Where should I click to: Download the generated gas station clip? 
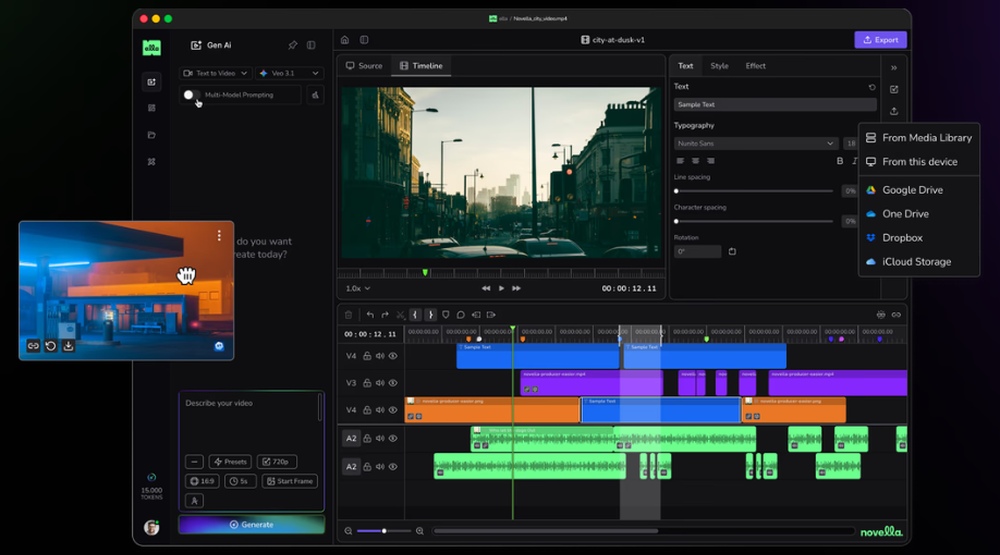click(x=68, y=346)
